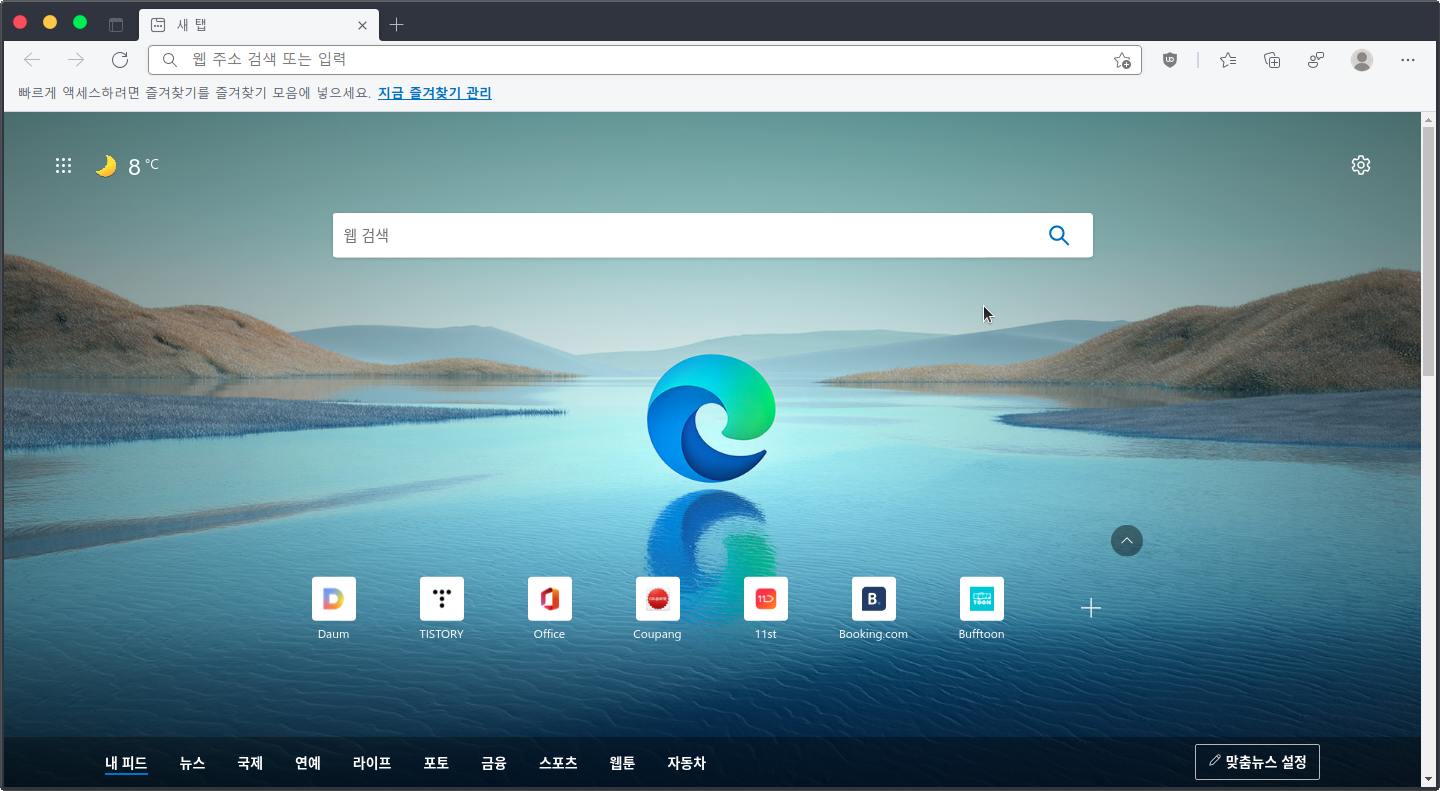Screen dimensions: 1440x791
Task: Open the Collections panel
Action: [1272, 60]
